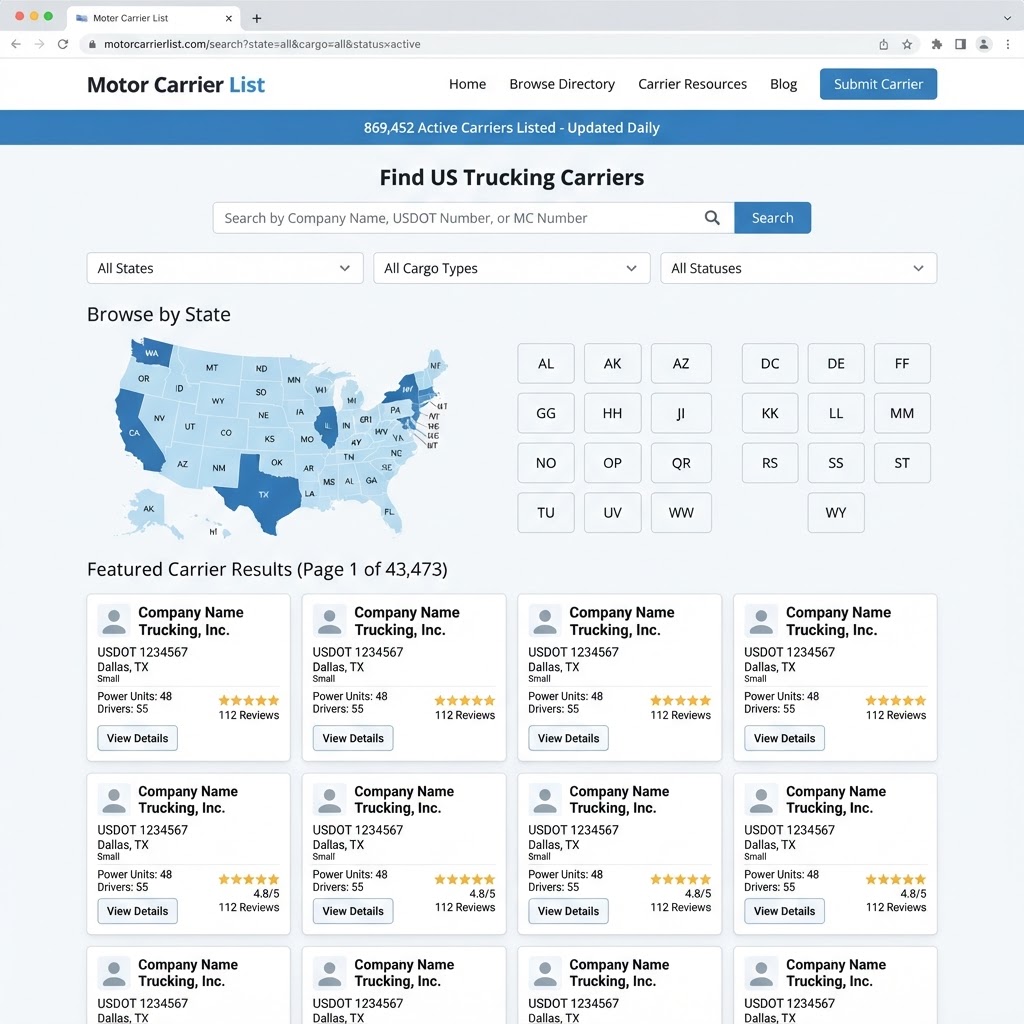The image size is (1024, 1024).
Task: Click 869,452 Active Carriers Listed banner text
Action: pos(511,128)
